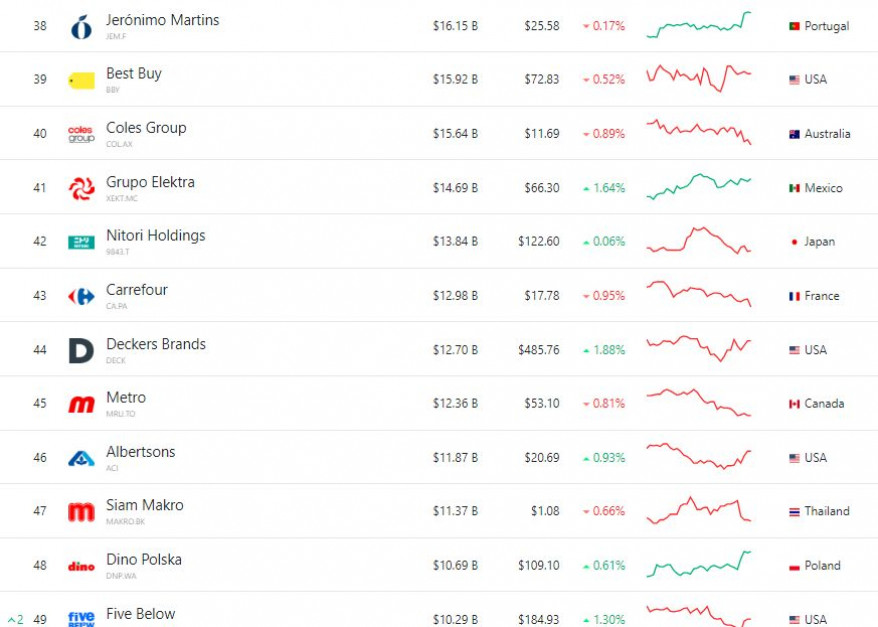The image size is (878, 627).
Task: Click the Jerónimo Martins logo icon
Action: click(x=81, y=27)
